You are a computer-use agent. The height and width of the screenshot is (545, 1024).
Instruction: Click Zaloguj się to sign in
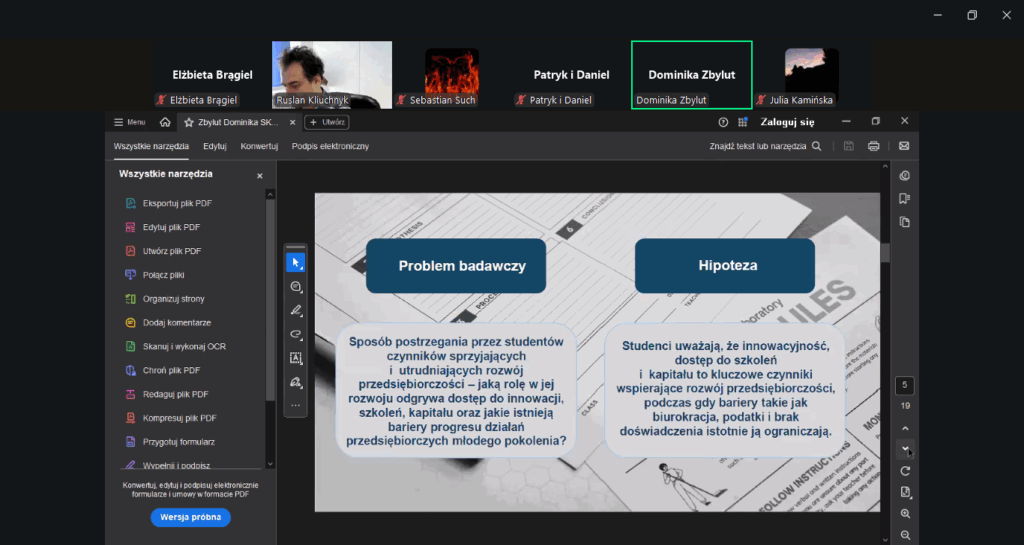[787, 122]
